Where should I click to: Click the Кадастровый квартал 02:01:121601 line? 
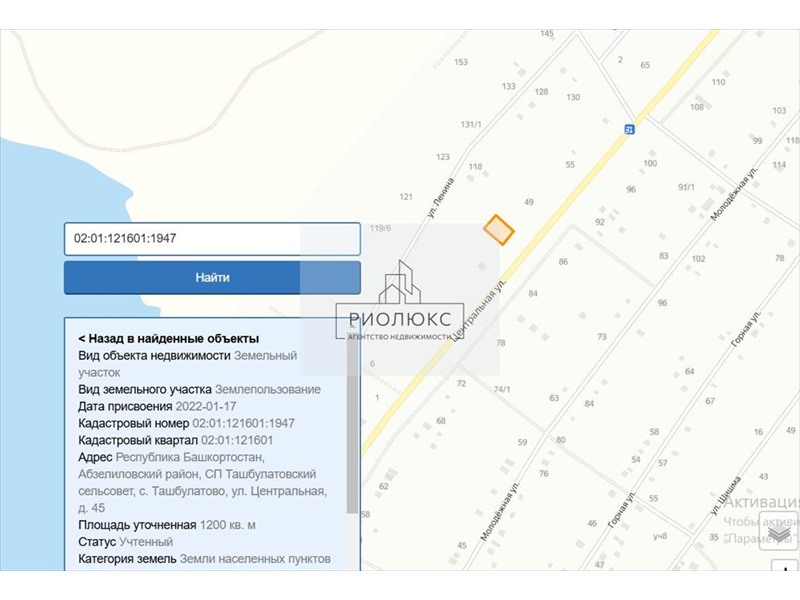click(x=176, y=440)
